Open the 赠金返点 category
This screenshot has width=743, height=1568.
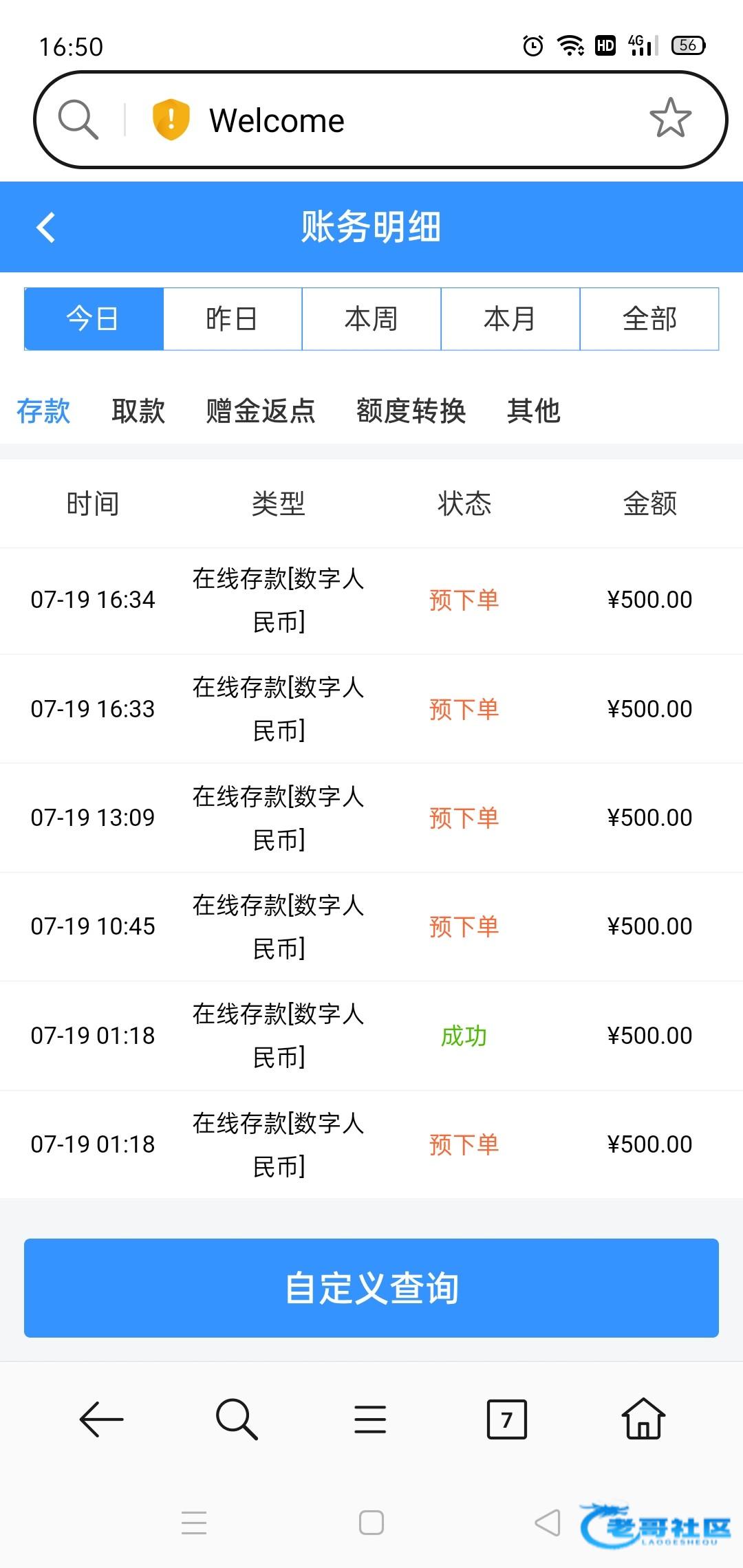[261, 411]
